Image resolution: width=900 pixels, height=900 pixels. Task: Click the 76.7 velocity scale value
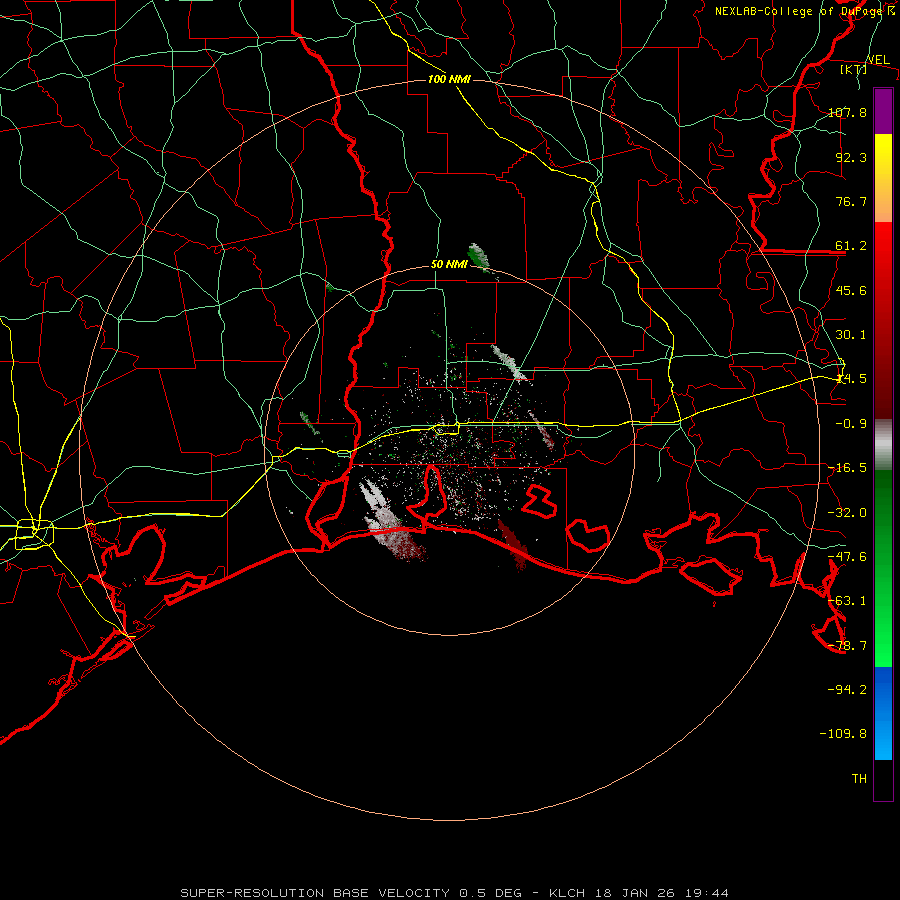pyautogui.click(x=851, y=201)
